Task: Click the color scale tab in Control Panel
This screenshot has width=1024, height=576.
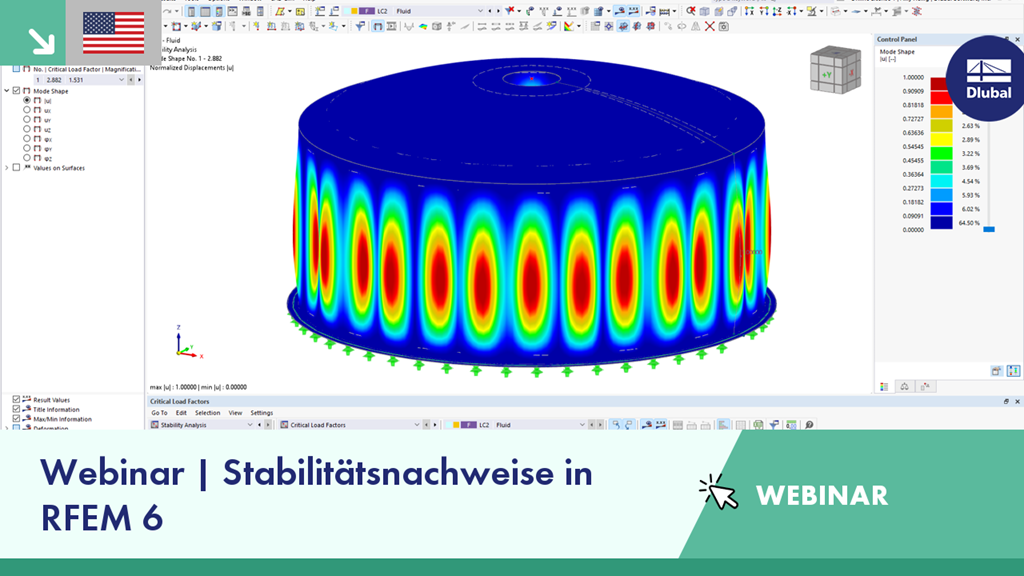Action: pos(884,387)
